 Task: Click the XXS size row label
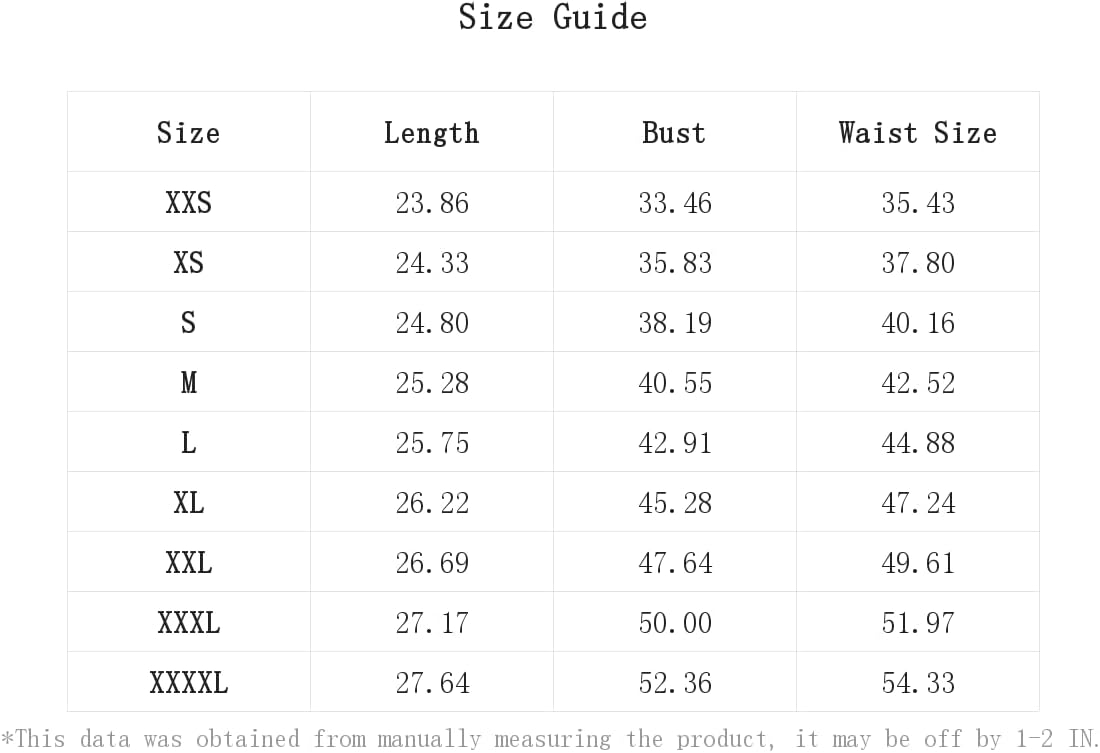tap(189, 202)
